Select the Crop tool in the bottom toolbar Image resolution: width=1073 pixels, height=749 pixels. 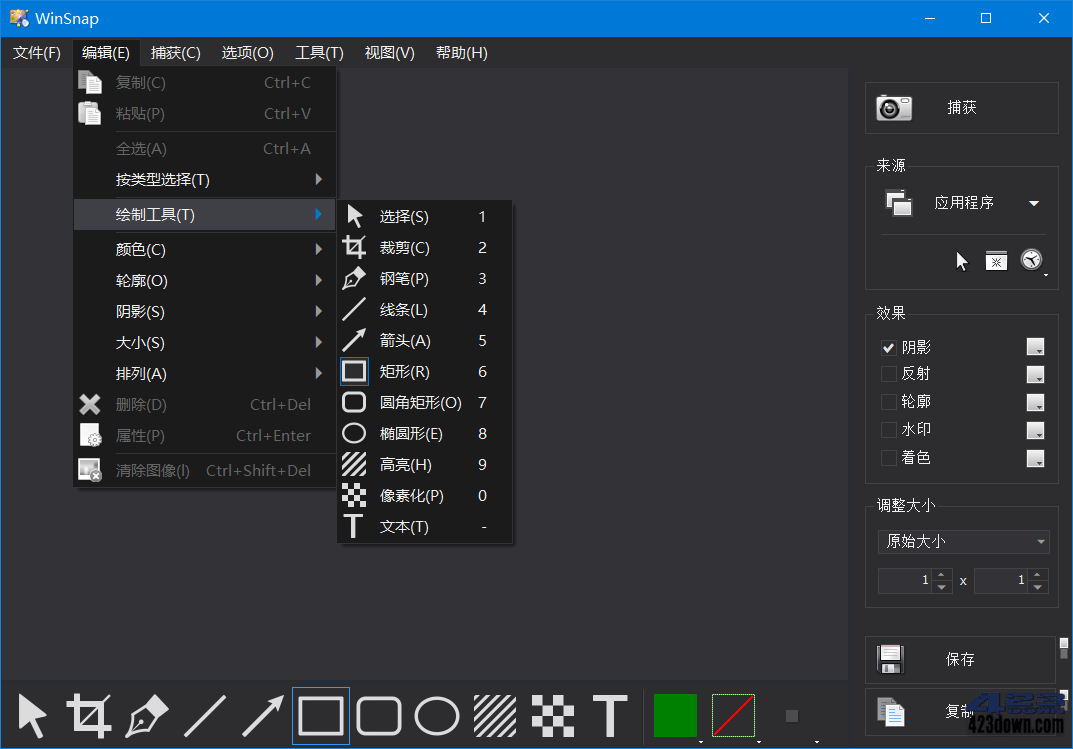[89, 715]
